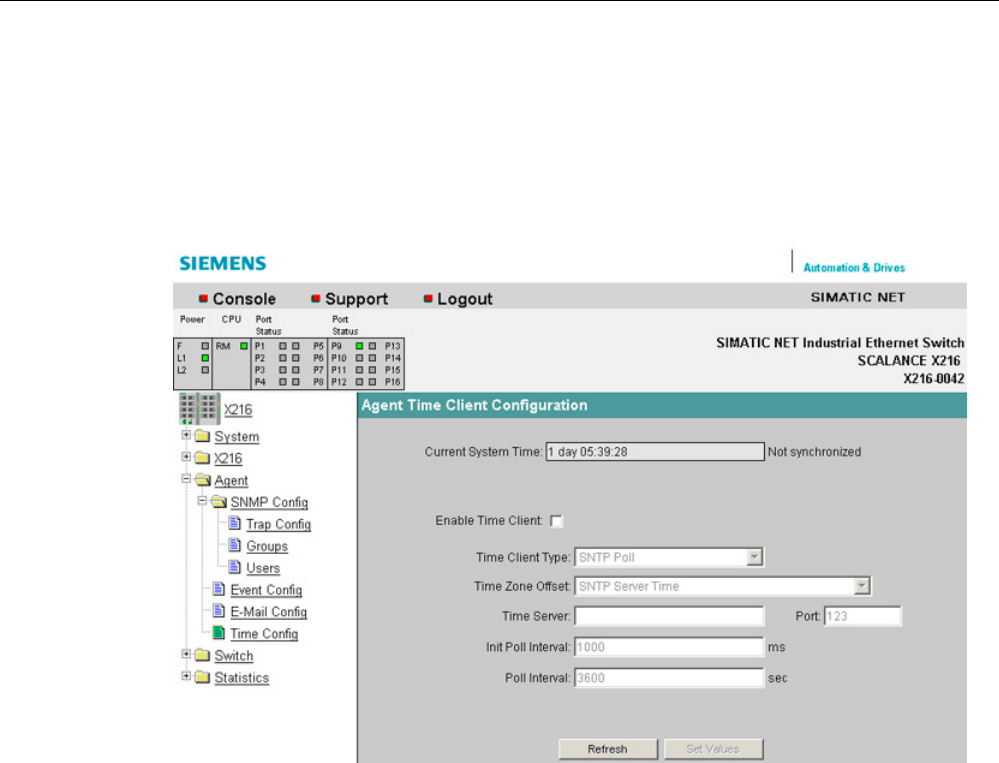The height and width of the screenshot is (763, 999).
Task: Click the System folder icon
Action: coord(203,436)
